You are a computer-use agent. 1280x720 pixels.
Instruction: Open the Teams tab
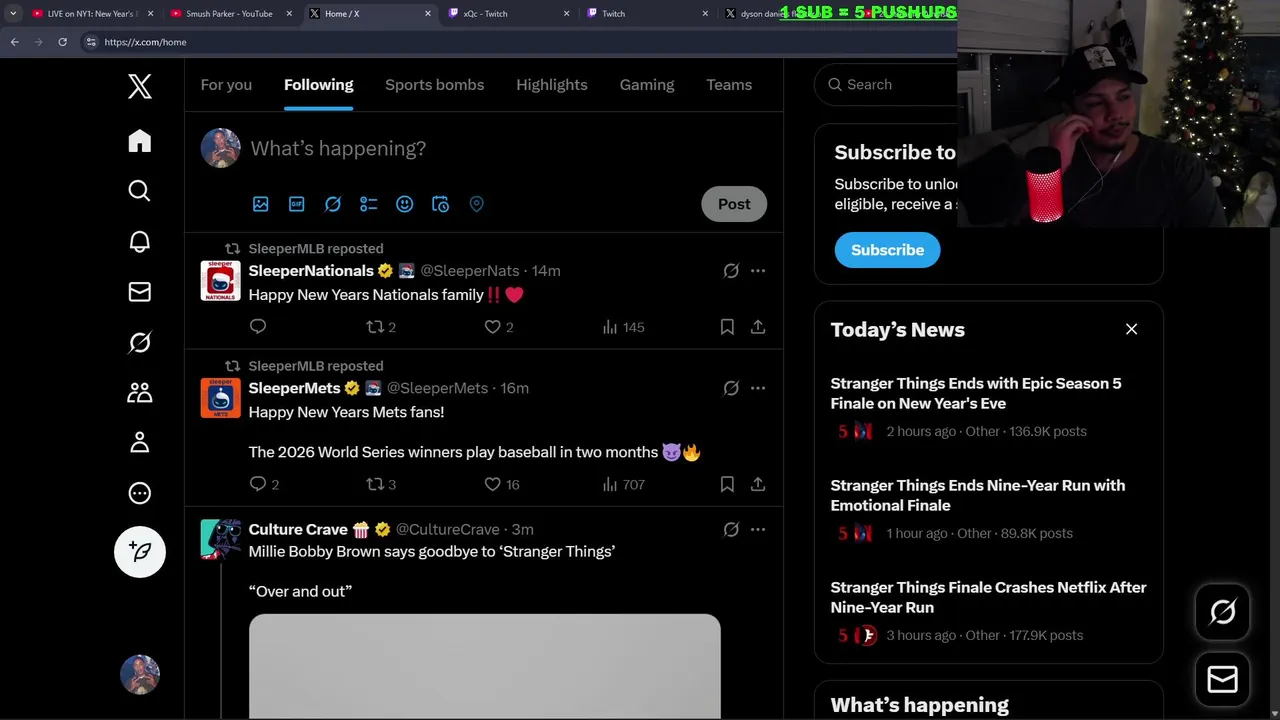[729, 85]
